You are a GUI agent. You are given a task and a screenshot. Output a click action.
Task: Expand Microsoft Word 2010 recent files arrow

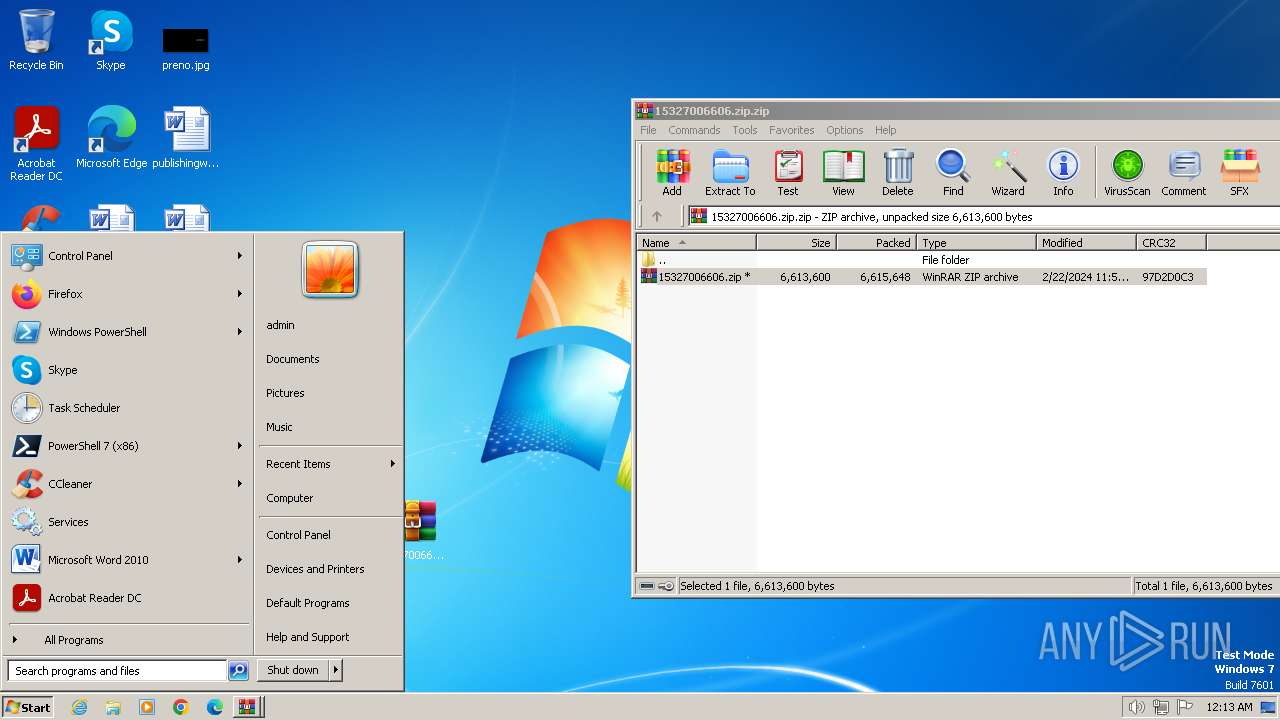click(x=240, y=560)
